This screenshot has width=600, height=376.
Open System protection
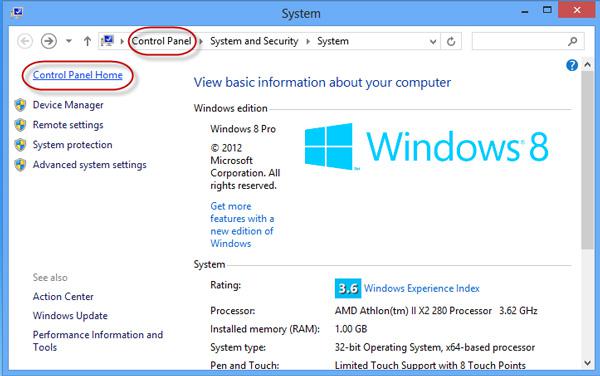click(73, 145)
